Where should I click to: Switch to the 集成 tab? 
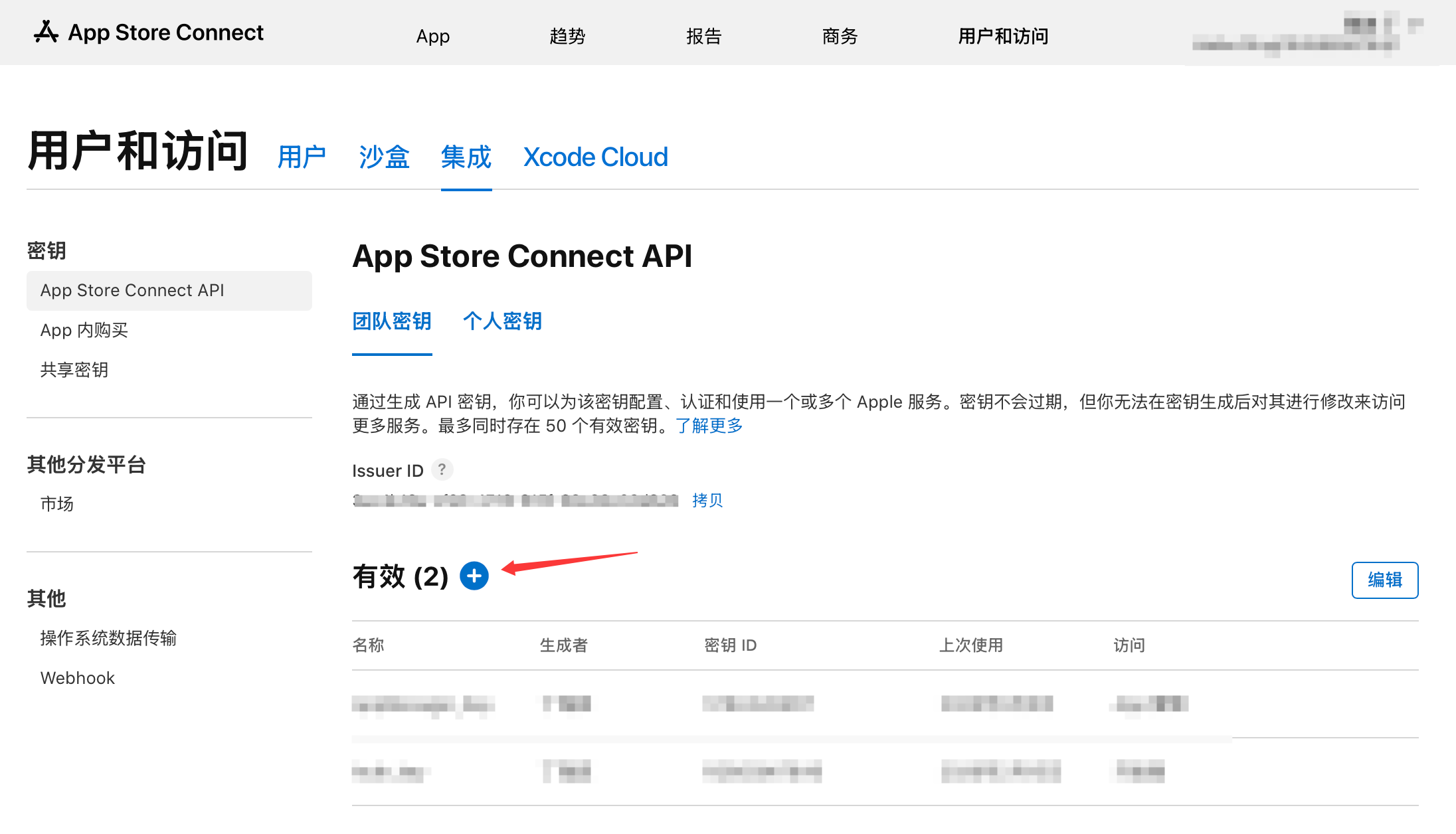(466, 157)
